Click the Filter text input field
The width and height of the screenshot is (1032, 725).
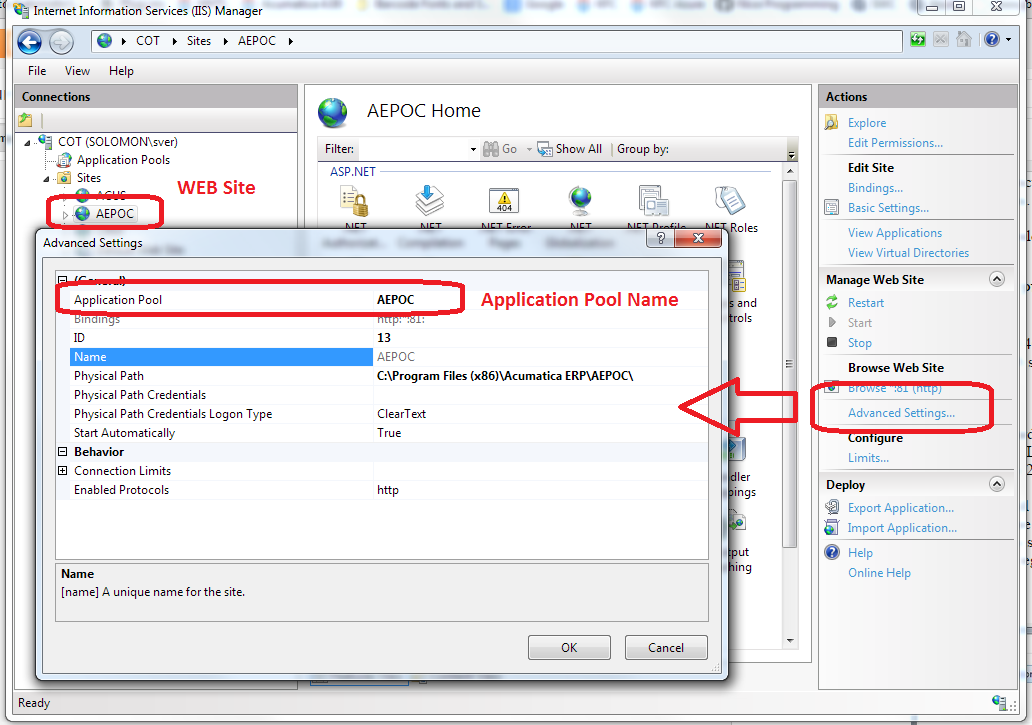[x=412, y=149]
